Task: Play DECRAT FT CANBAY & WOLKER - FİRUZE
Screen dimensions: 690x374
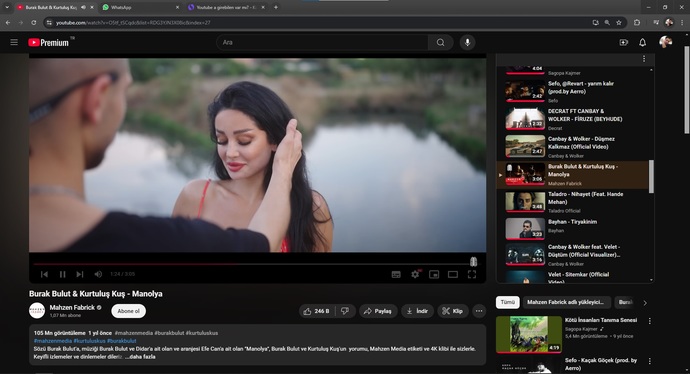Action: point(572,119)
